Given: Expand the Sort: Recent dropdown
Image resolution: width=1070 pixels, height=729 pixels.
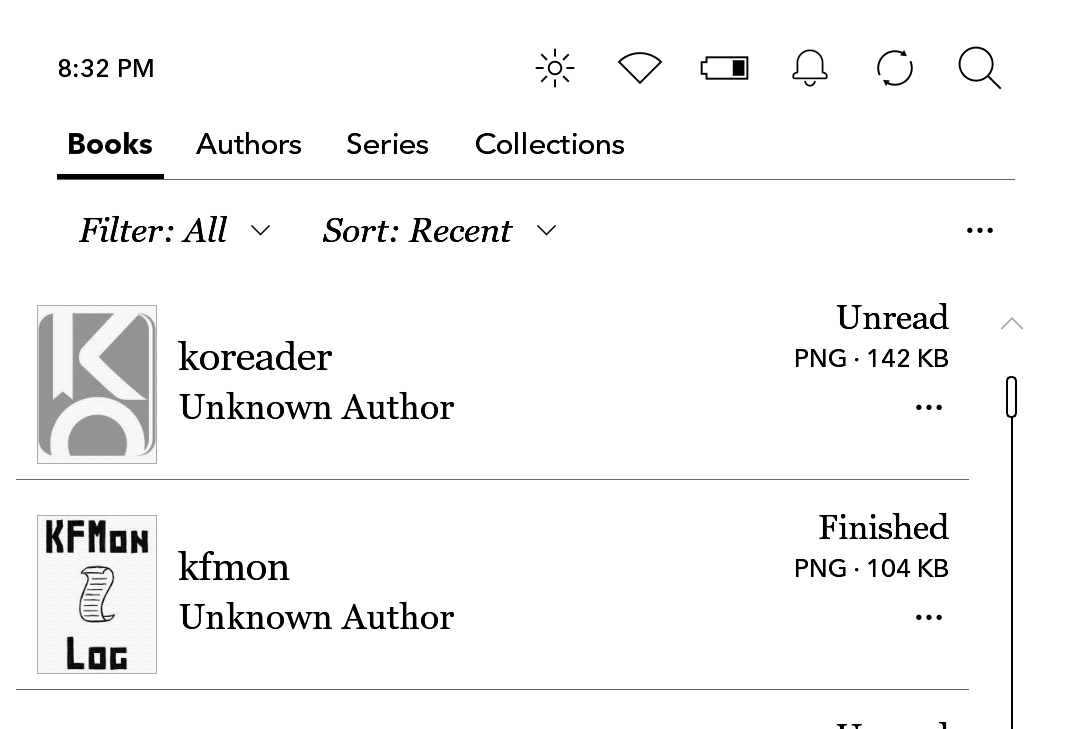Looking at the screenshot, I should click(x=439, y=231).
